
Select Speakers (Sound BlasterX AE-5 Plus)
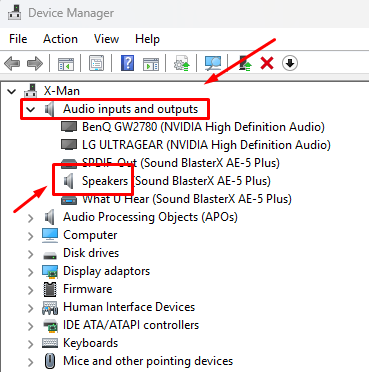point(176,181)
